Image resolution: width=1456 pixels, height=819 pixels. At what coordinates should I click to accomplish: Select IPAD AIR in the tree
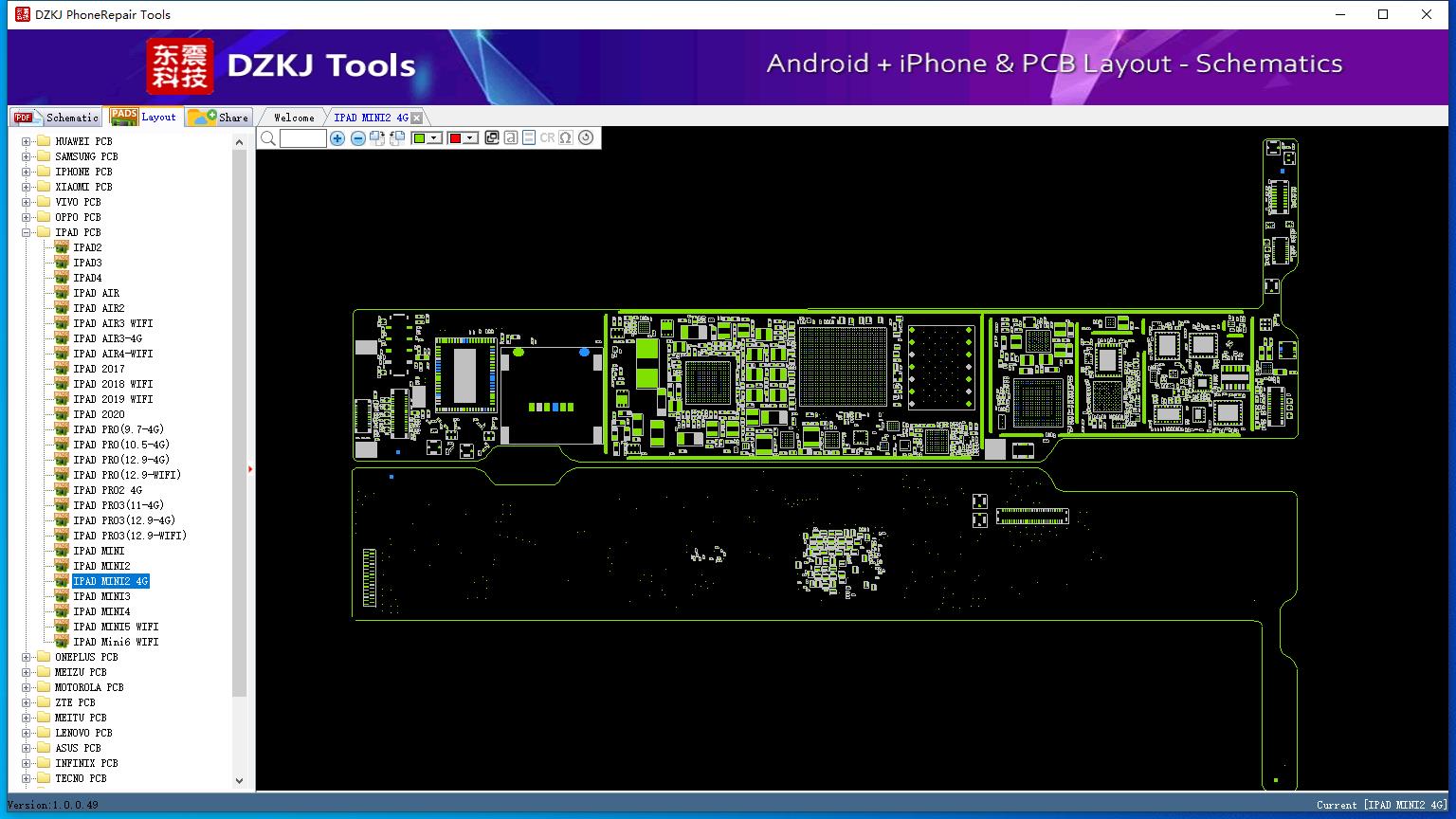tap(97, 293)
